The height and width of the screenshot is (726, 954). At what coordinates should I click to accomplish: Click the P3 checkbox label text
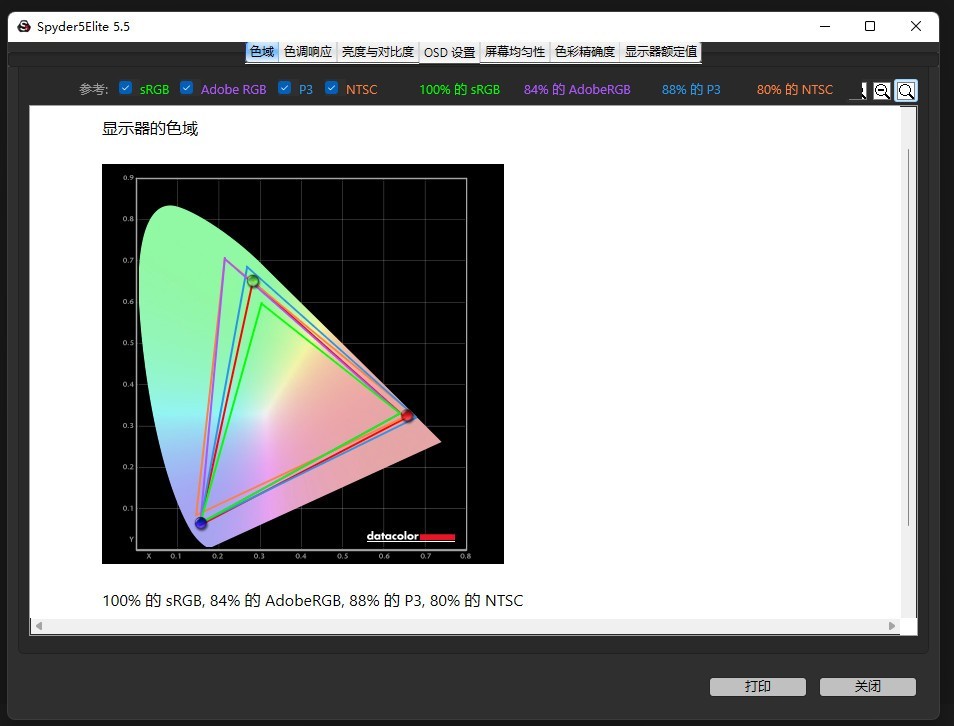tap(305, 89)
